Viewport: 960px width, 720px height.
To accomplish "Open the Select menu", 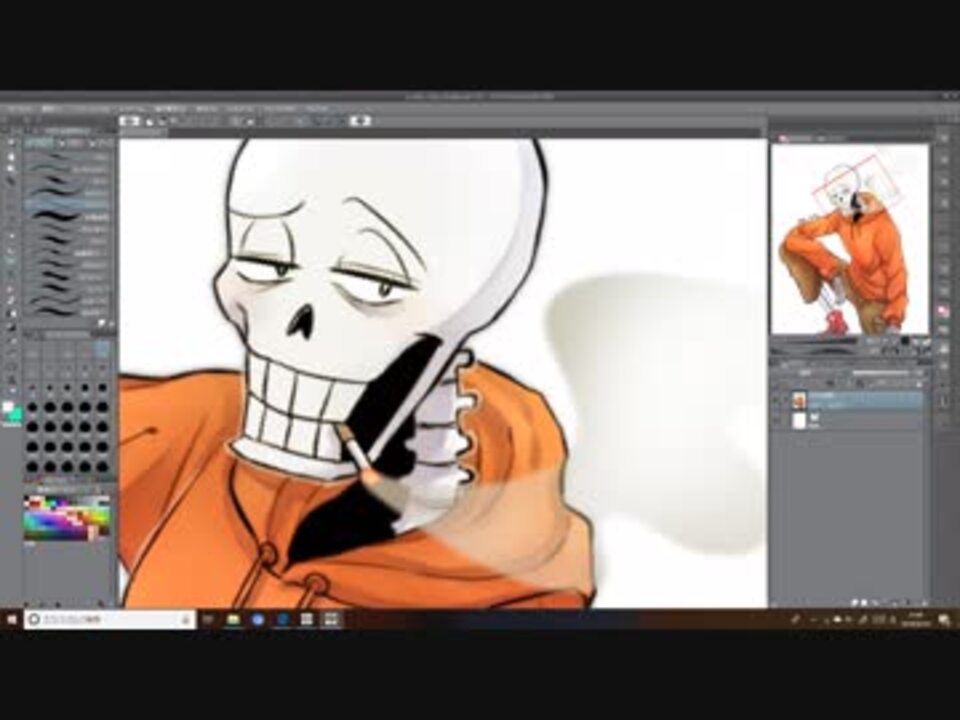I will tap(170, 108).
